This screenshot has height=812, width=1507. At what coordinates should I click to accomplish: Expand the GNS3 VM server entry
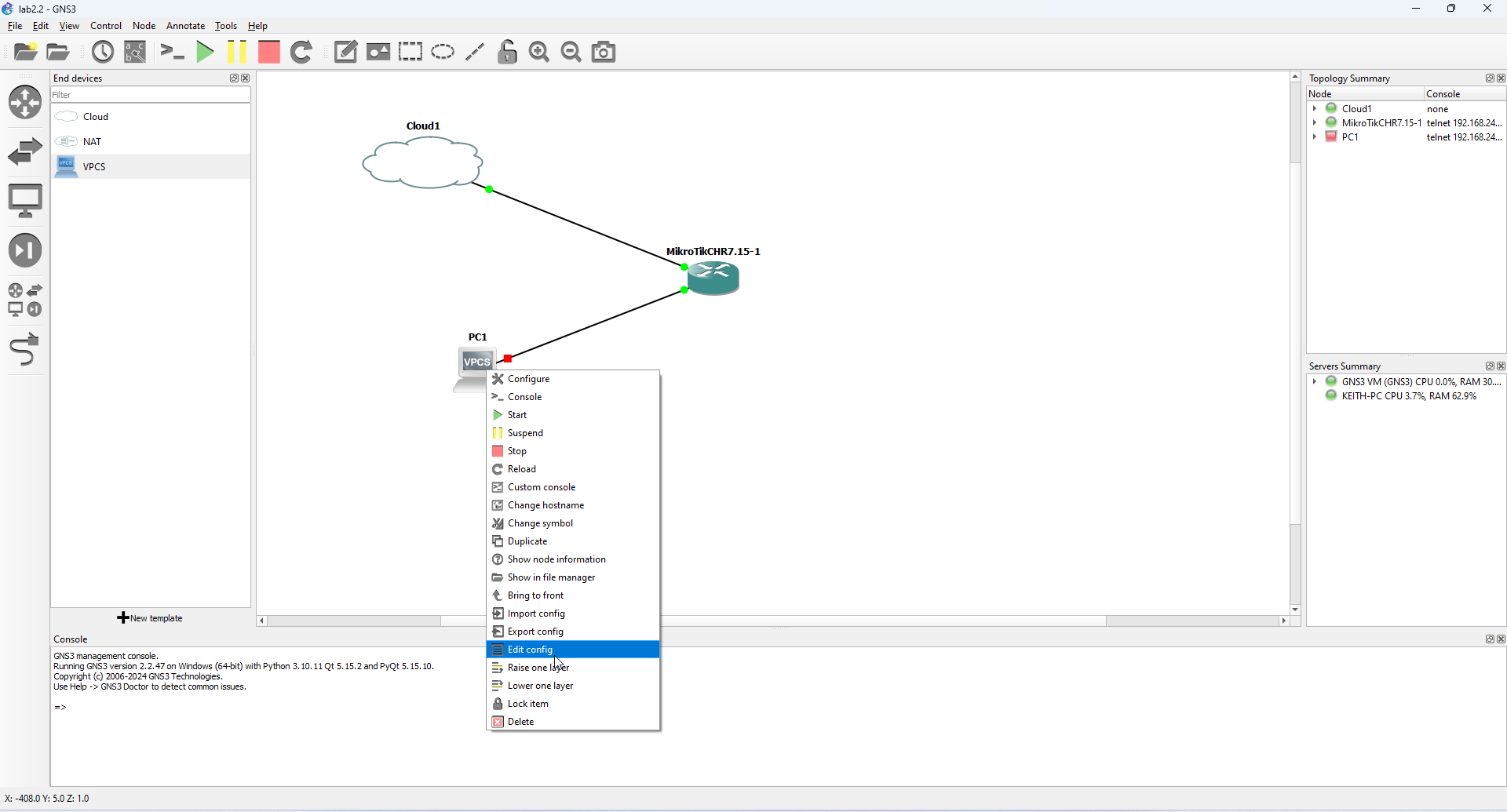pos(1315,381)
